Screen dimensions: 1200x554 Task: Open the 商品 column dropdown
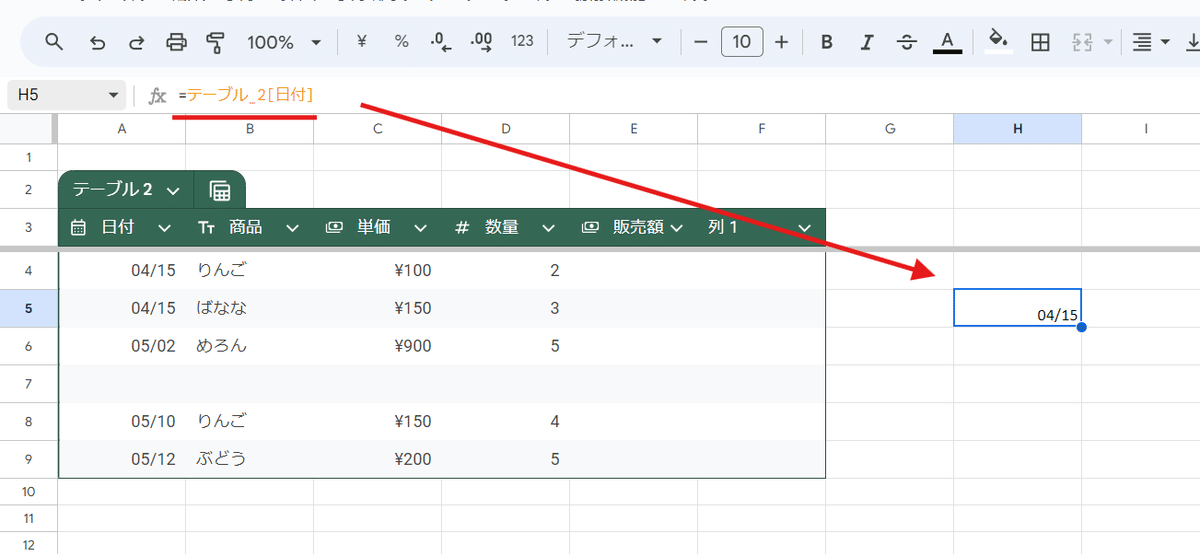pos(293,228)
